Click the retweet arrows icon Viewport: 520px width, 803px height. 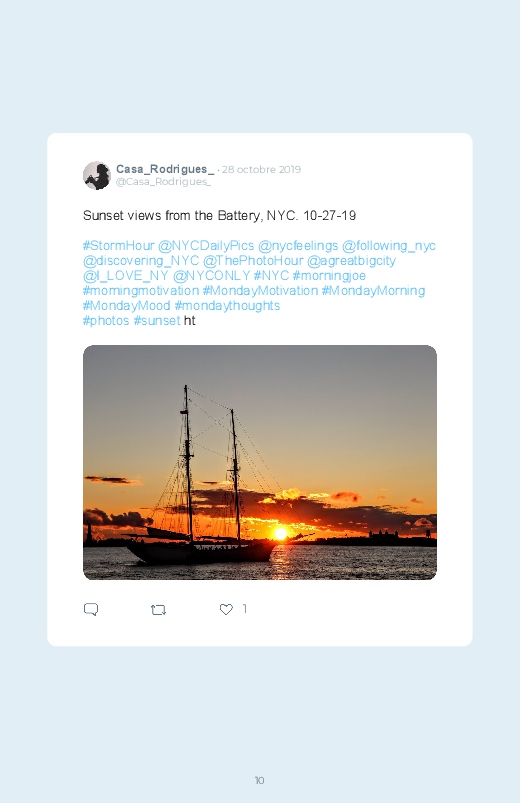click(x=158, y=610)
